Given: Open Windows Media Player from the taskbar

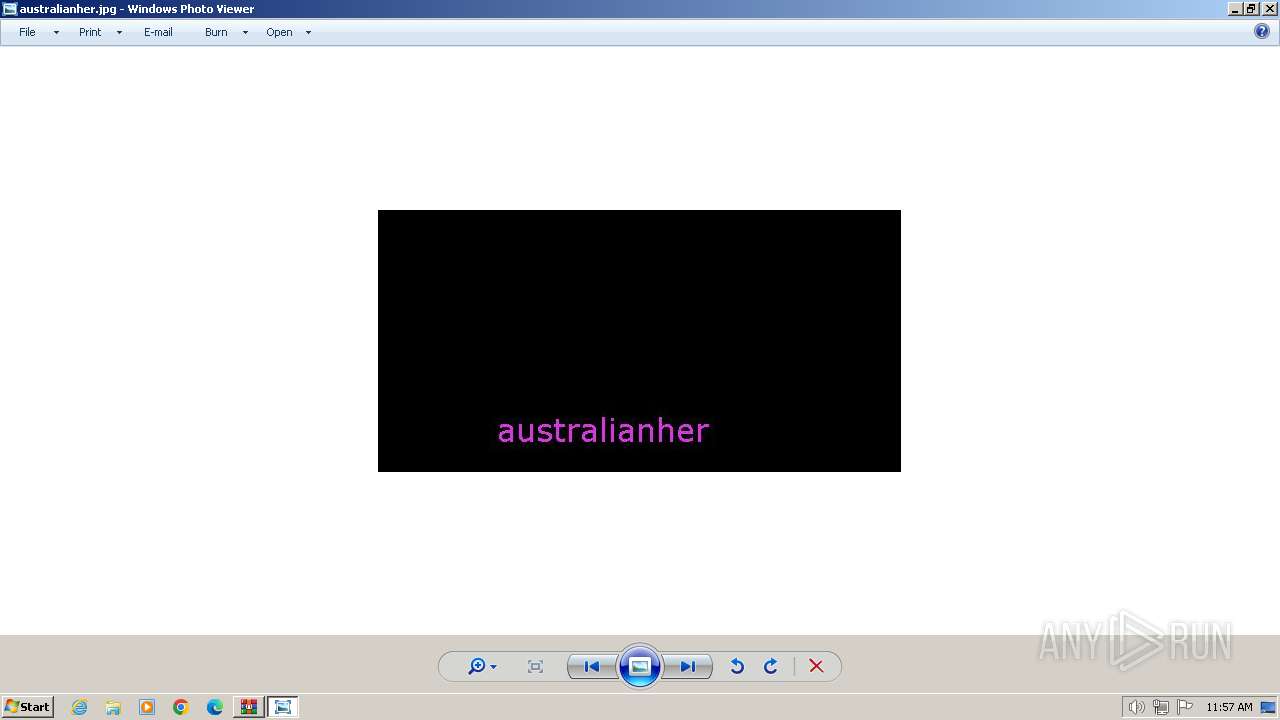Looking at the screenshot, I should coord(147,707).
